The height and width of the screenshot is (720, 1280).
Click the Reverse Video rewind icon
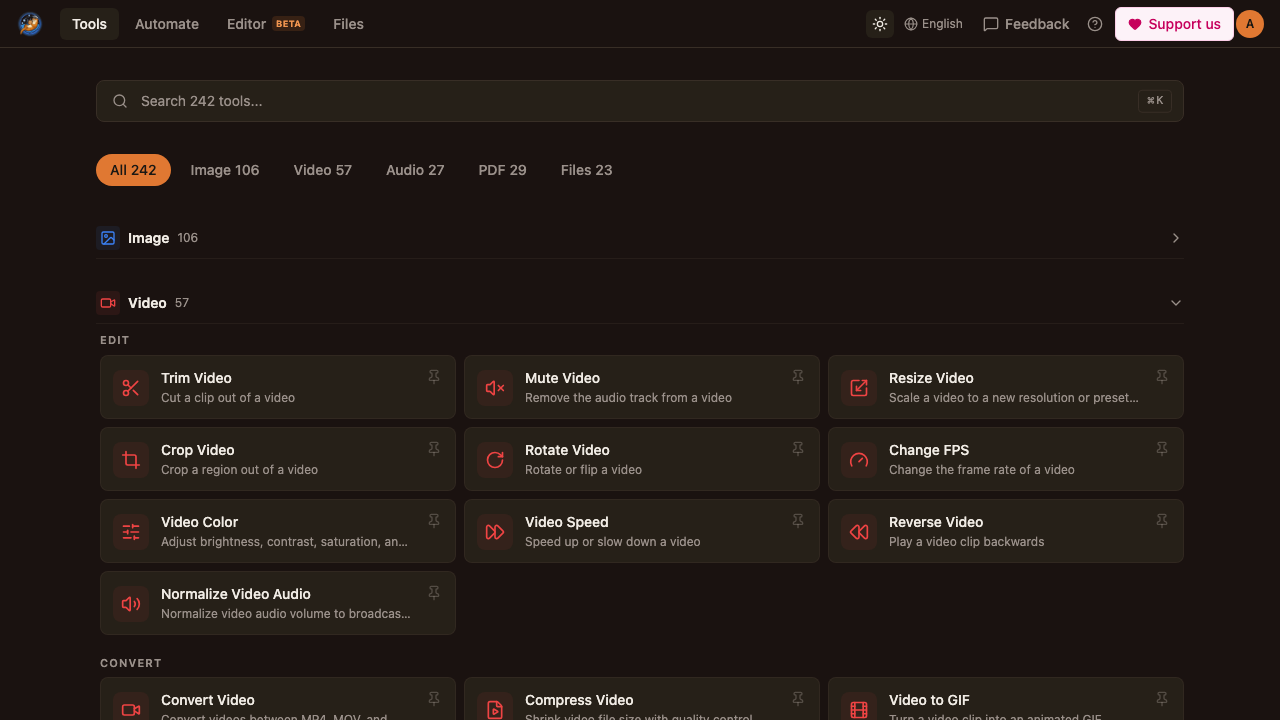tap(859, 531)
